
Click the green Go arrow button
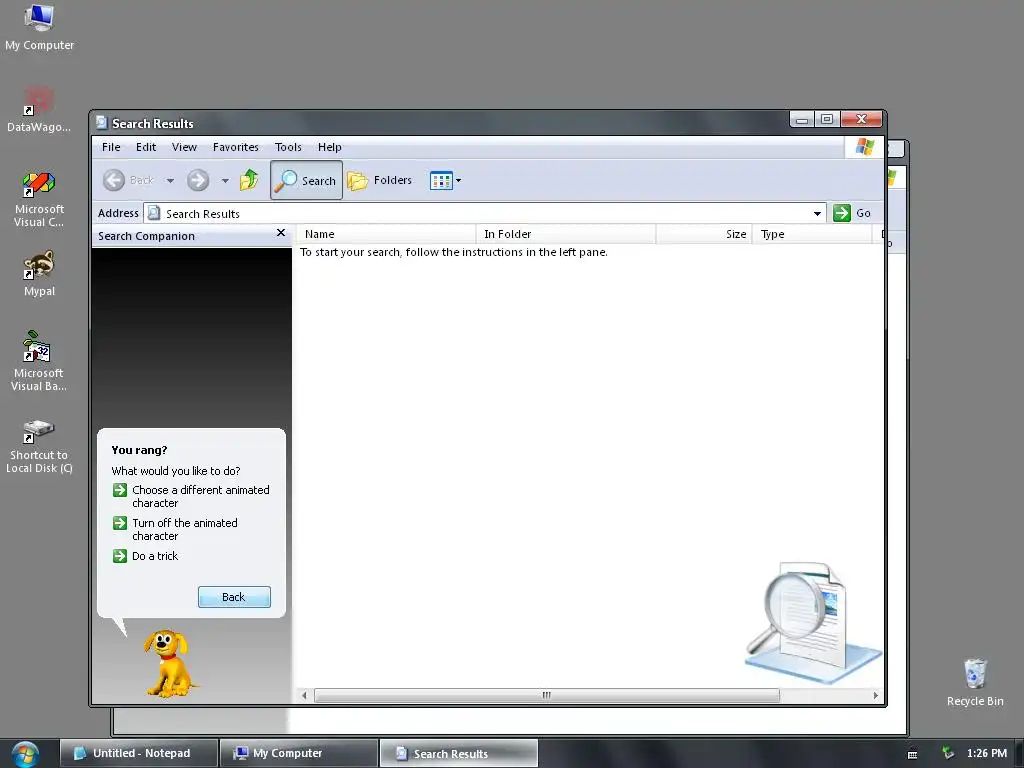point(842,213)
